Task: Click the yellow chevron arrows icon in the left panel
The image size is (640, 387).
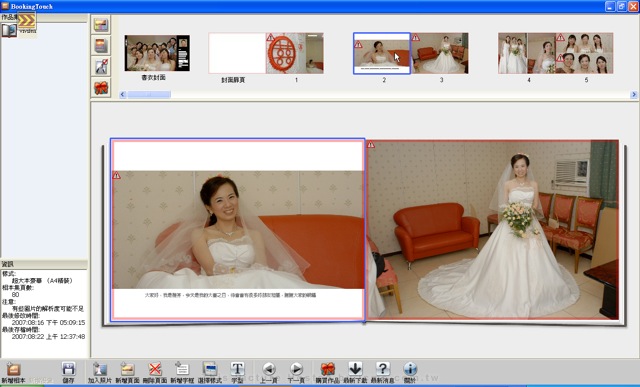Action: [x=27, y=20]
